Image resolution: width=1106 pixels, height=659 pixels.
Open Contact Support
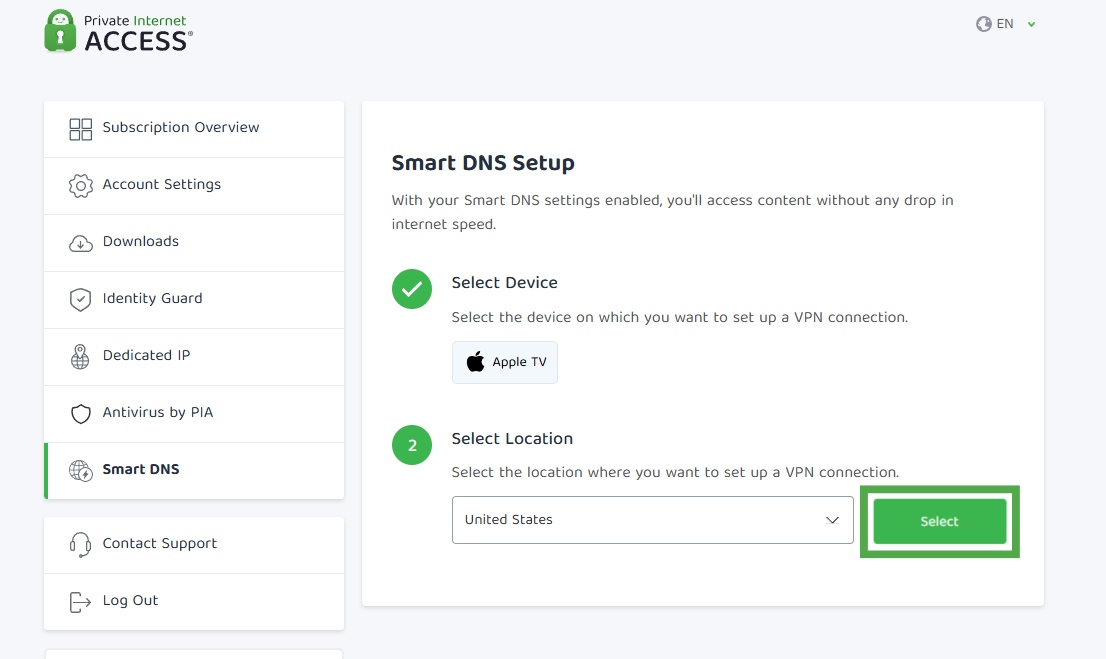(194, 545)
